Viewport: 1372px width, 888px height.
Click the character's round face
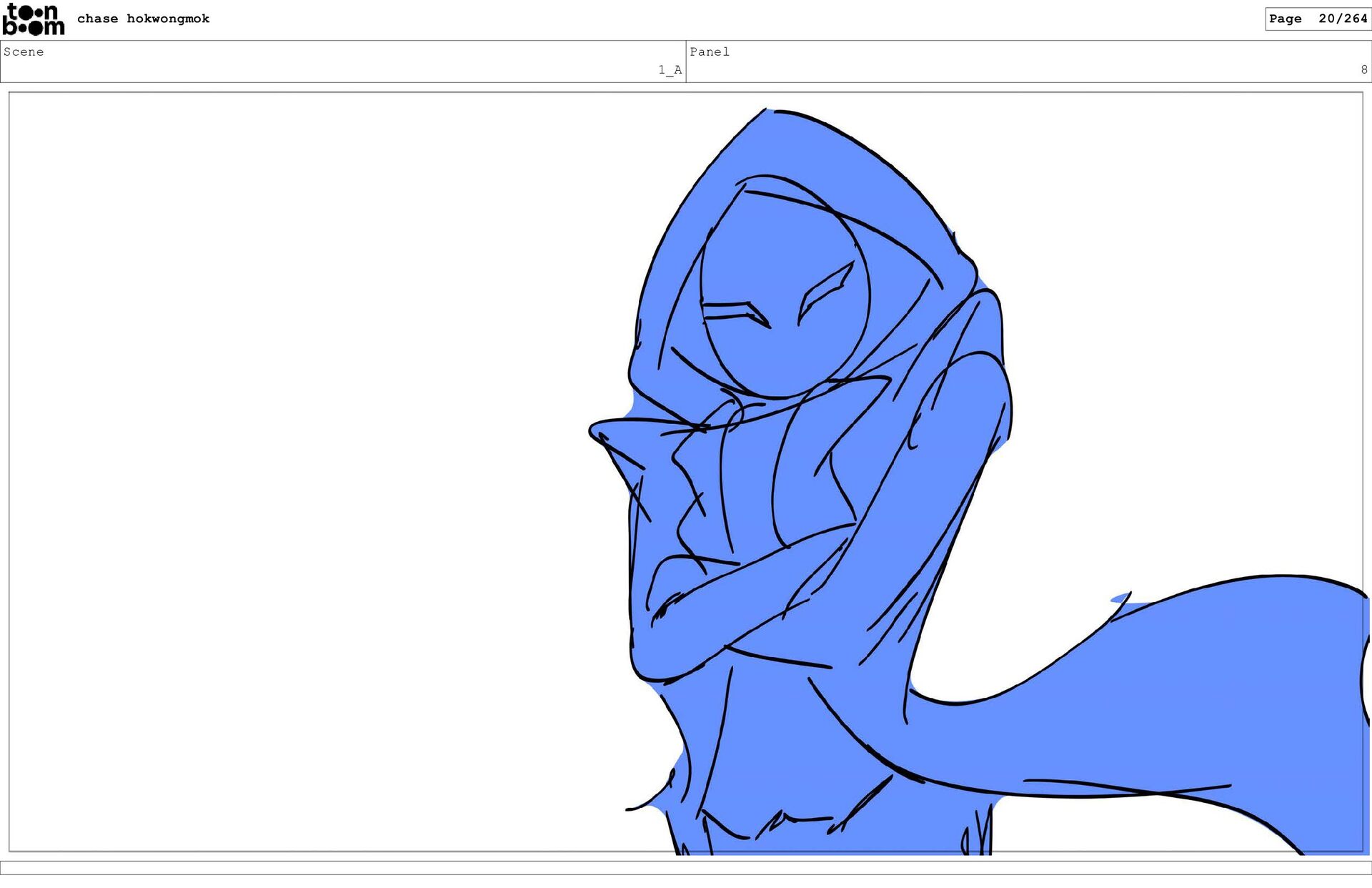tap(785, 286)
